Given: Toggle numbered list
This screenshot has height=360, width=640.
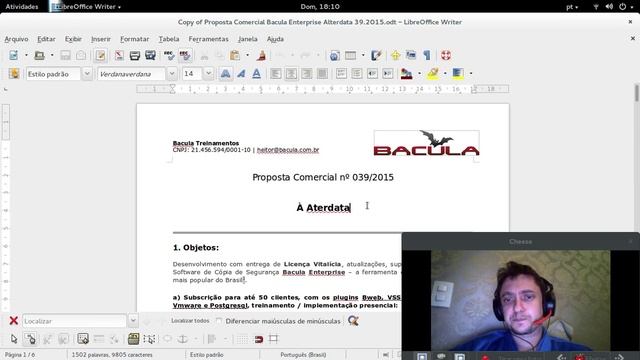Looking at the screenshot, I should click(341, 73).
